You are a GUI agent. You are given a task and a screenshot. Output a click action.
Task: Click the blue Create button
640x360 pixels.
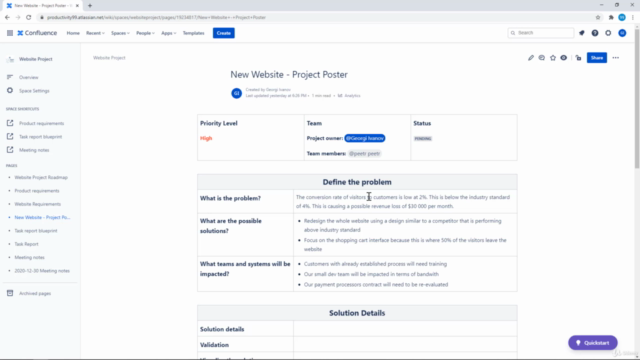pos(224,33)
